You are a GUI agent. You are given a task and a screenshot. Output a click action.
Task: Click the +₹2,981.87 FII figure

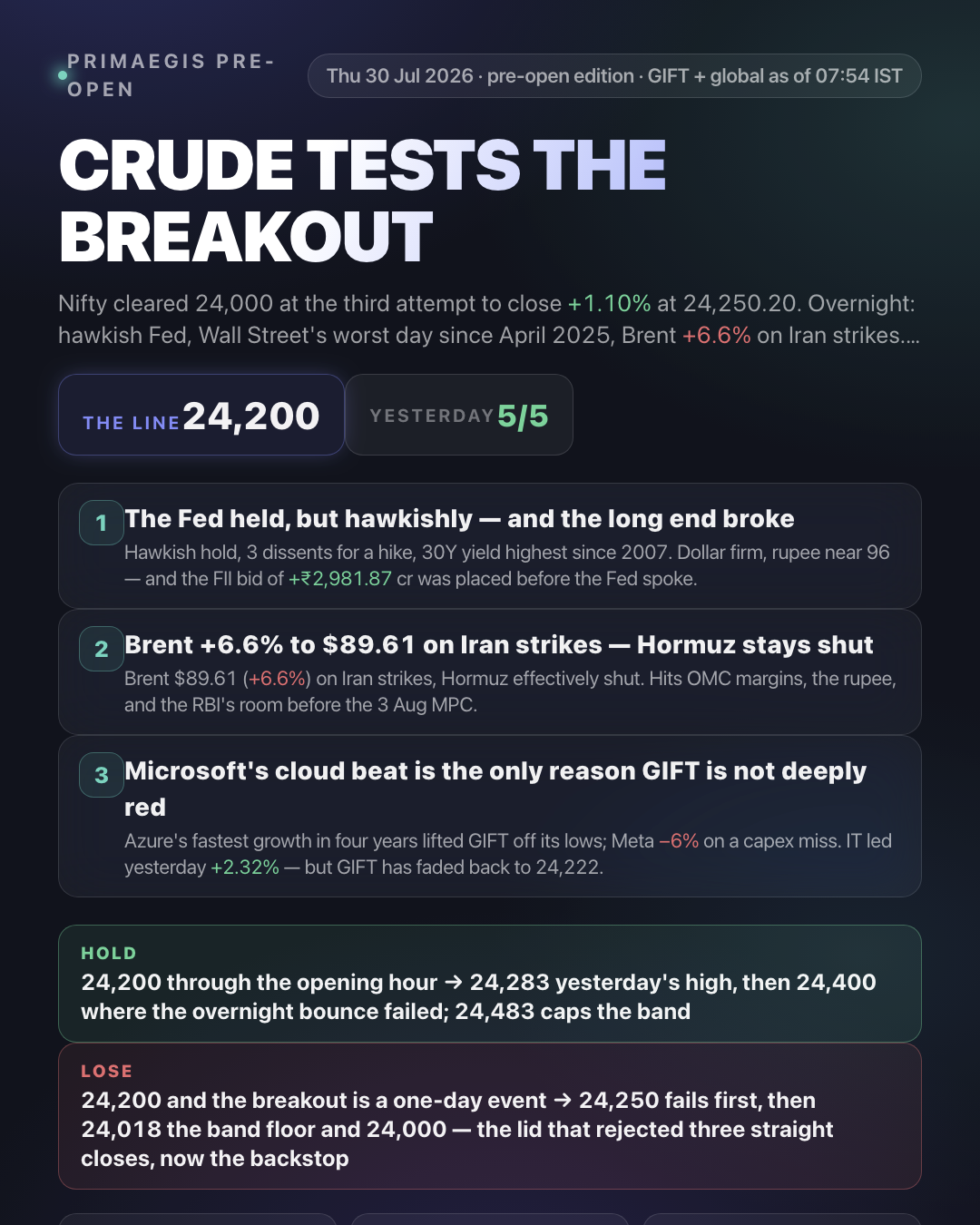[x=340, y=579]
